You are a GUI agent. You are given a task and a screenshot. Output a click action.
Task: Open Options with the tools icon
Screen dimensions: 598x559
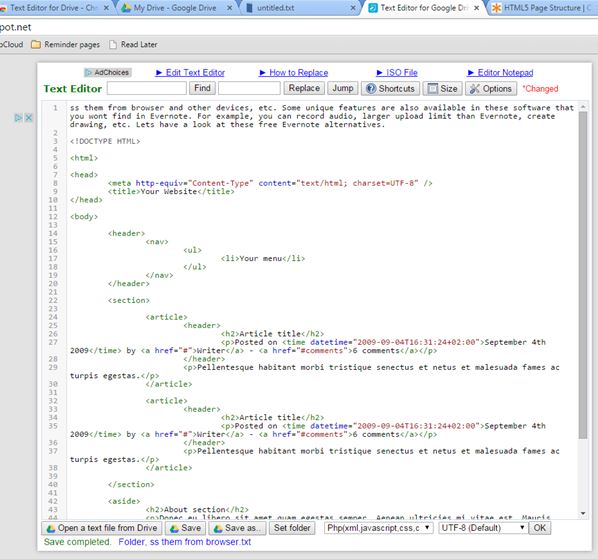click(491, 88)
